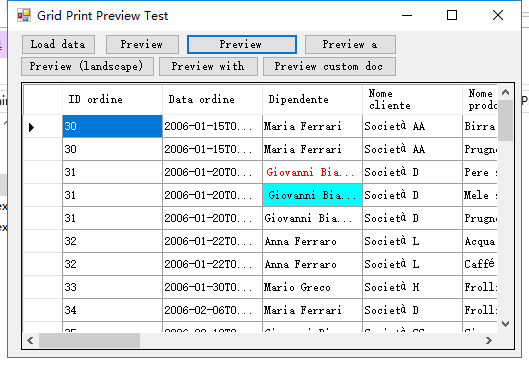Viewport: 529px width, 365px height.
Task: Click the horizontal scrollbar thumb
Action: [x=89, y=340]
